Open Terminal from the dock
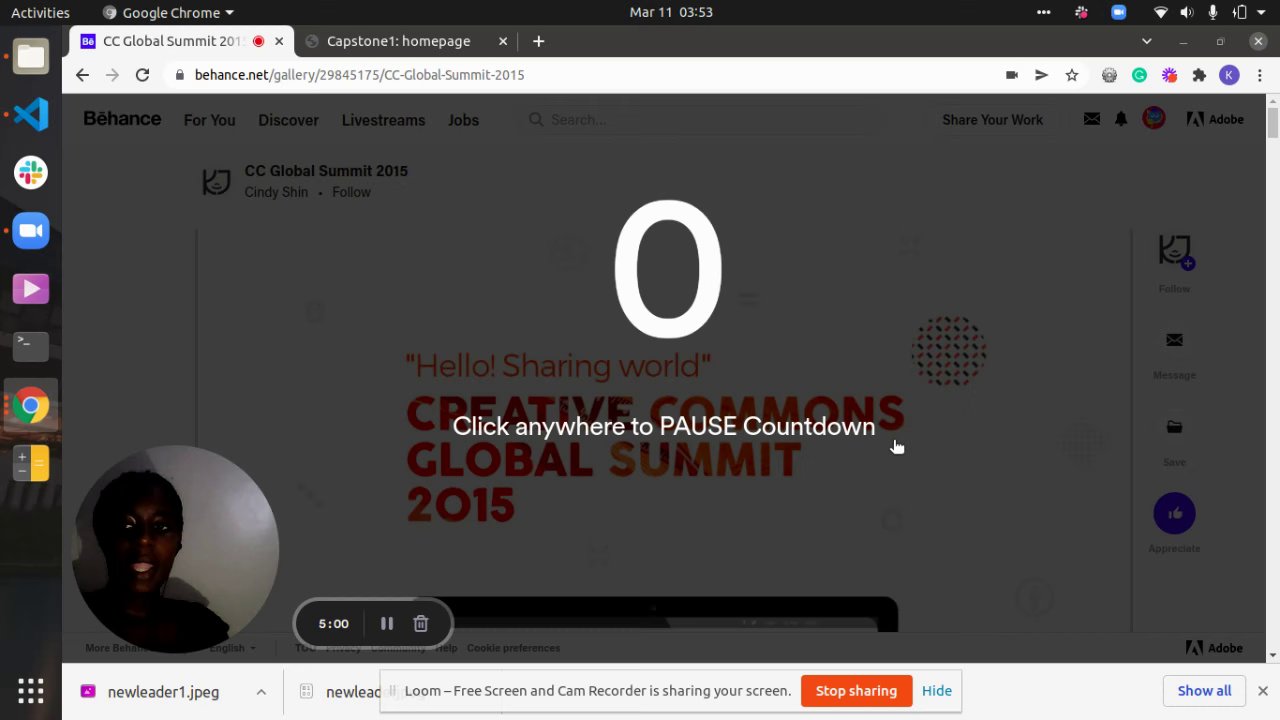Screen dimensions: 1280x720 point(31,346)
